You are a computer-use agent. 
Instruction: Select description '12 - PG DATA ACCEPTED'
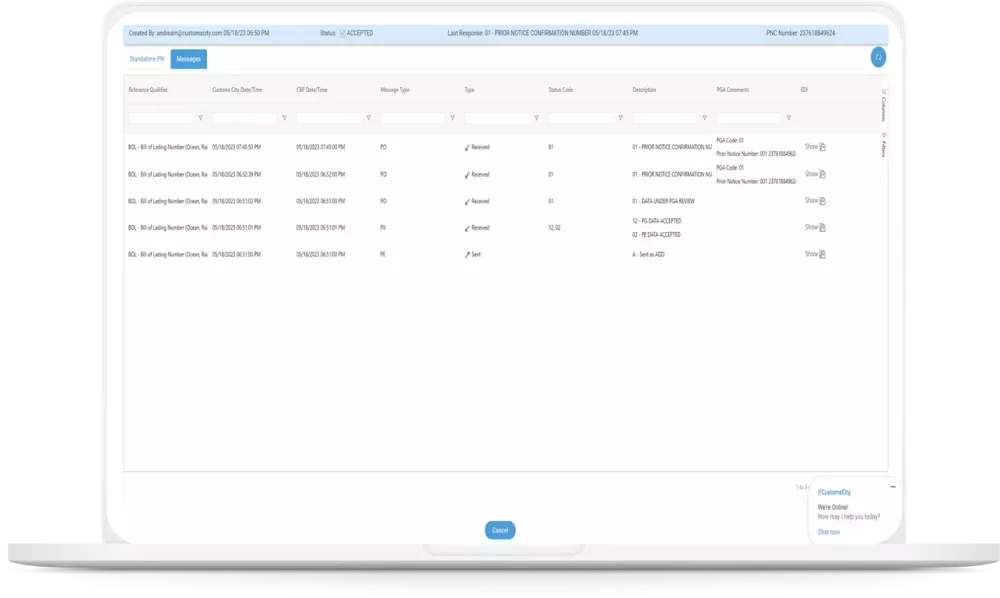tap(657, 221)
